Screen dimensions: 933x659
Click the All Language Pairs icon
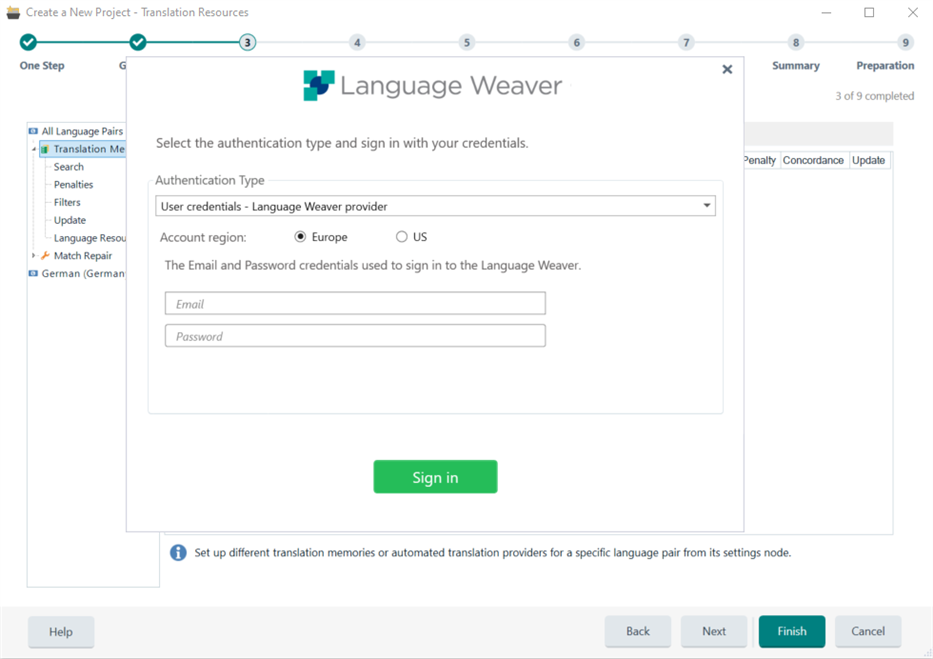tap(33, 131)
